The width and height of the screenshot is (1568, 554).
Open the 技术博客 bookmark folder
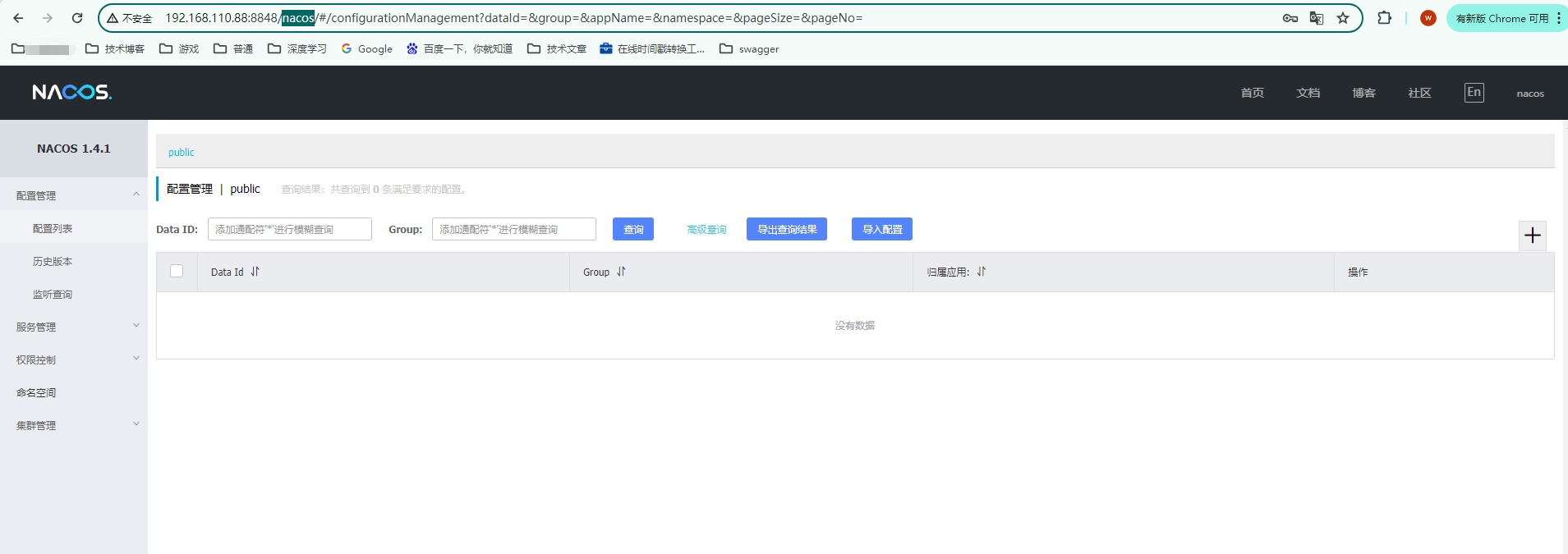click(115, 49)
